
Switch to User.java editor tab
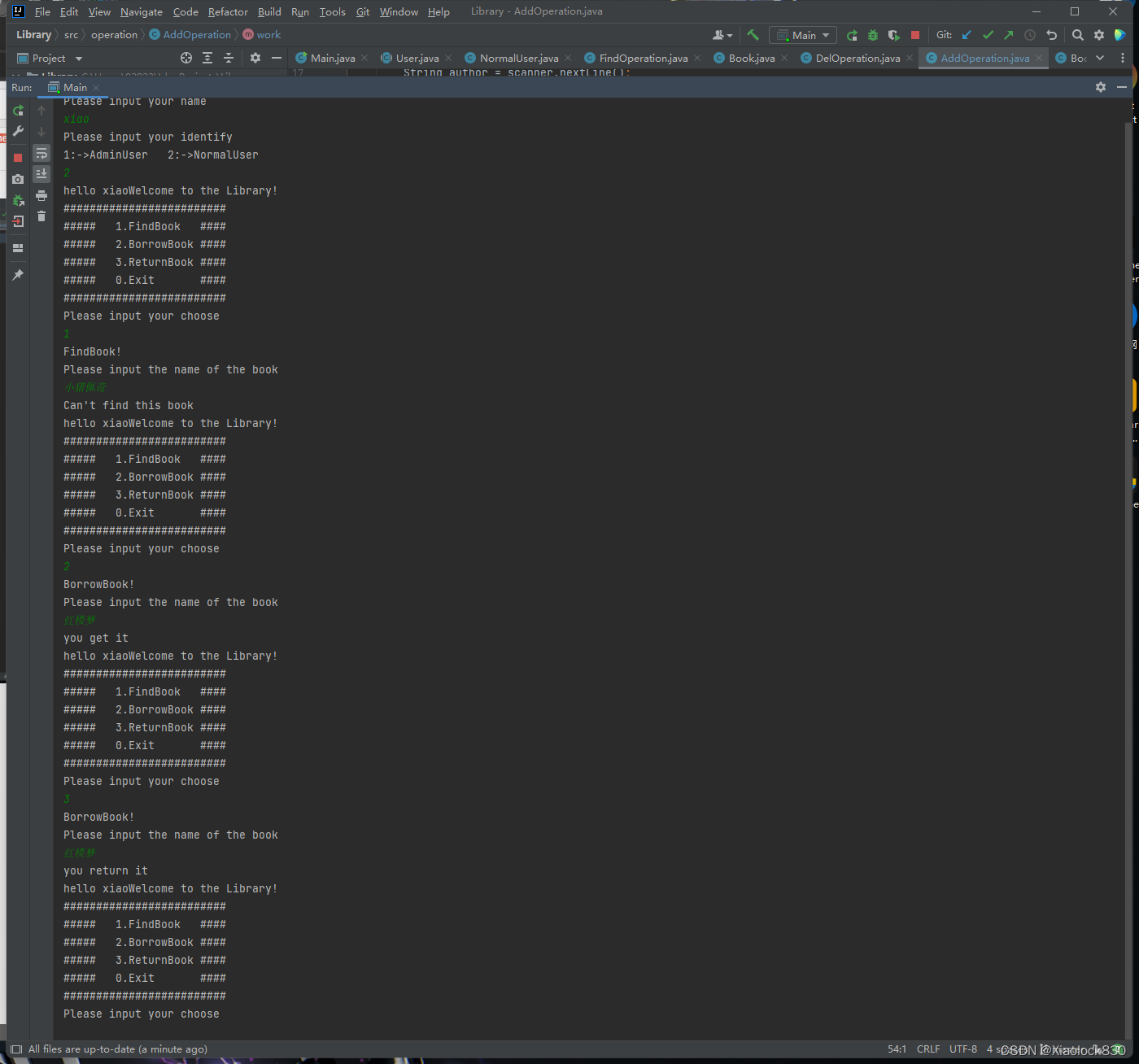[x=417, y=58]
